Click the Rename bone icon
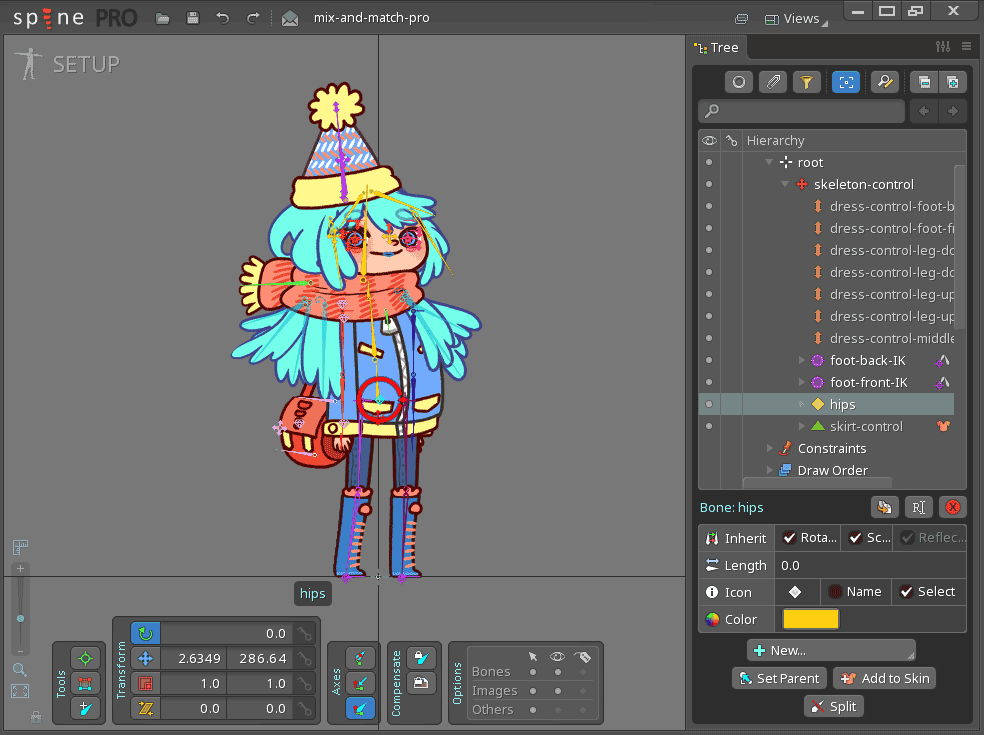 (918, 507)
